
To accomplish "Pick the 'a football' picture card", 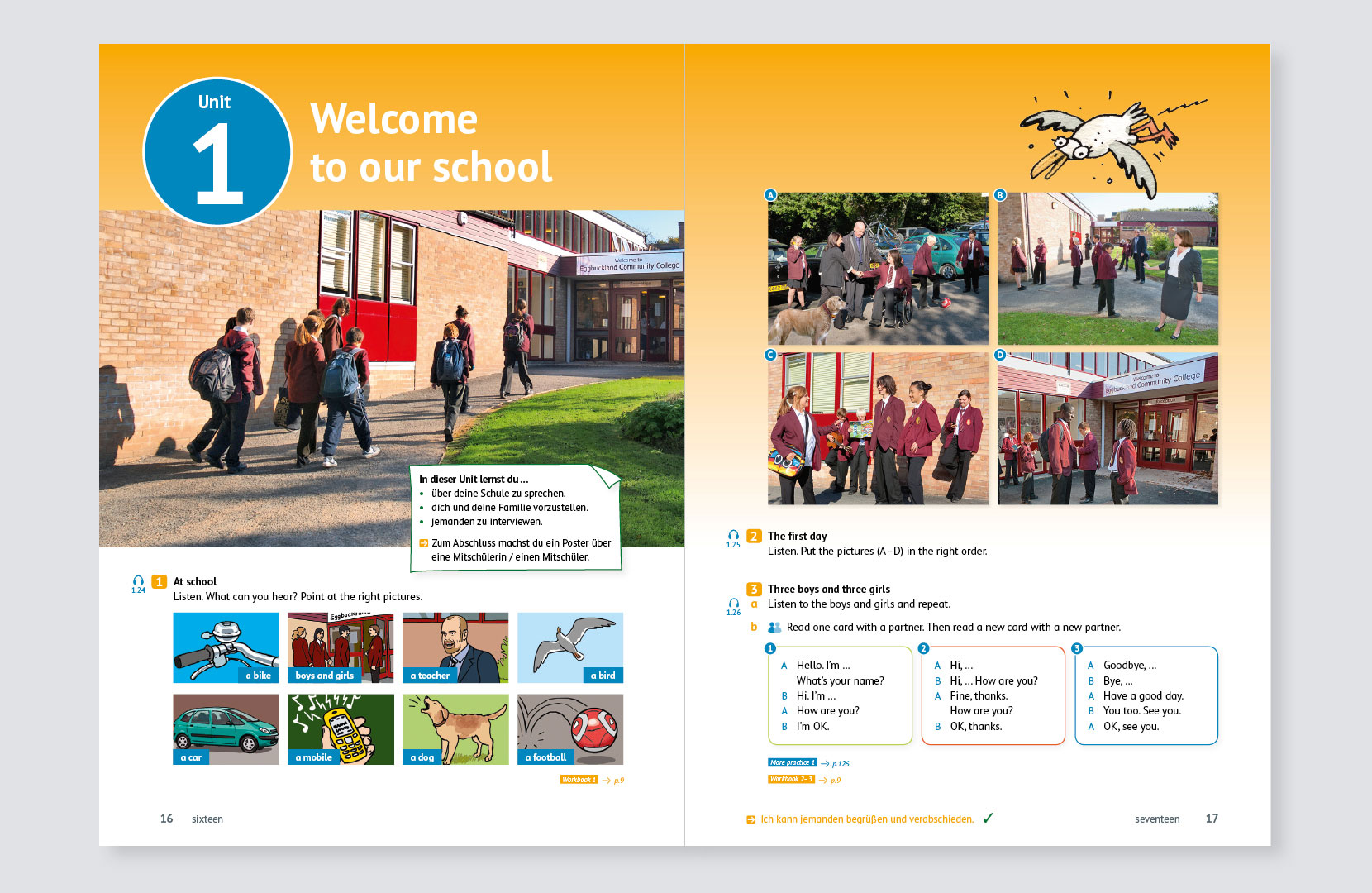I will [x=570, y=729].
